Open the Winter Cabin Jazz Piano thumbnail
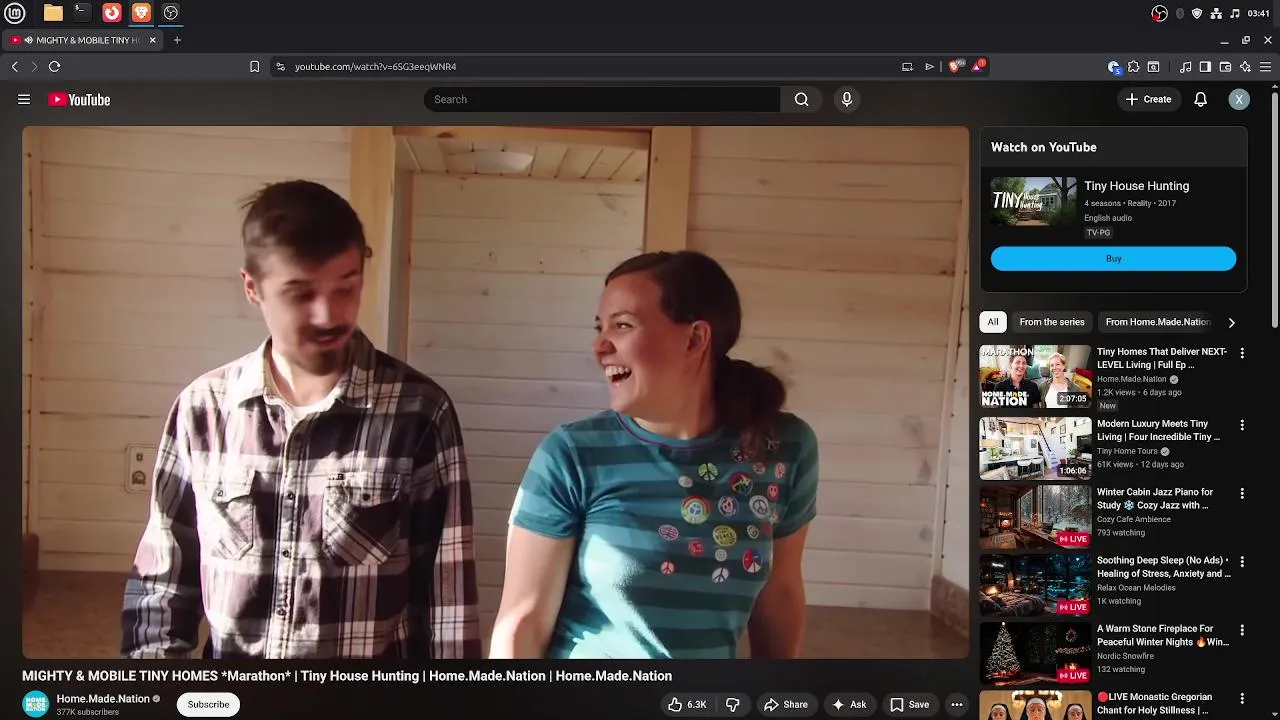Image resolution: width=1280 pixels, height=720 pixels. click(x=1035, y=516)
